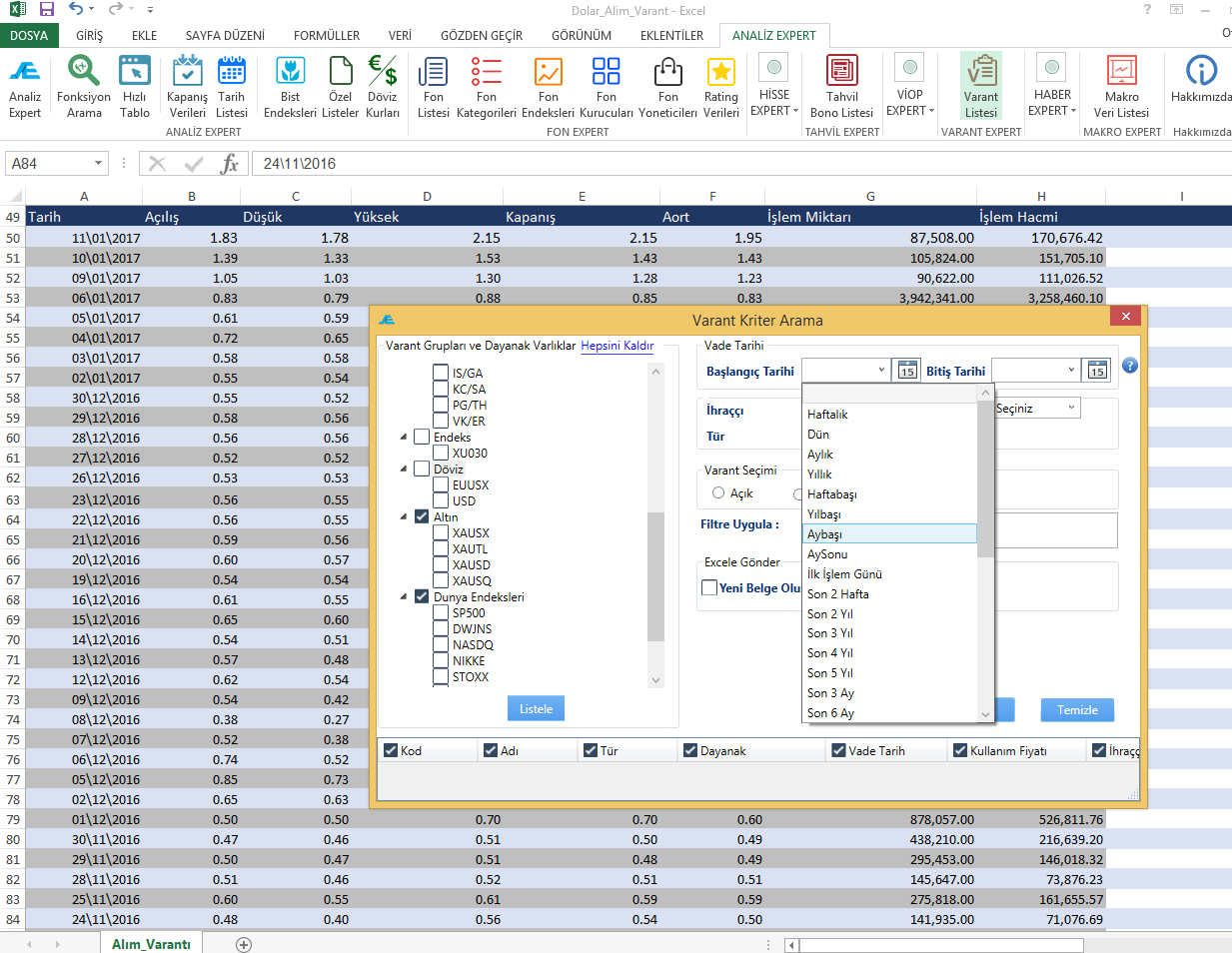Screen dimensions: 1232x953
Task: Click the warrant groups tree scrollbar
Action: pyautogui.click(x=655, y=576)
